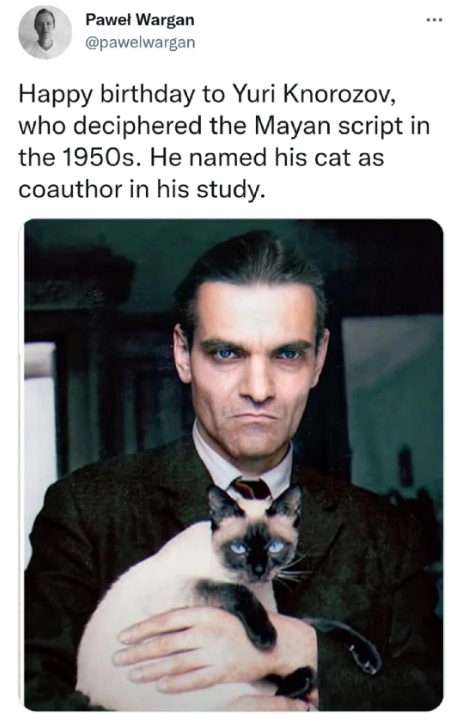Click the white shirt collar in the photo
The width and height of the screenshot is (462, 722).
pos(240,460)
